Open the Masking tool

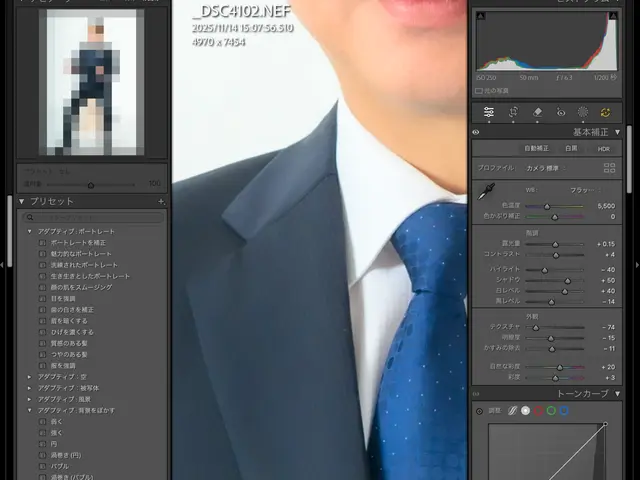click(x=583, y=112)
